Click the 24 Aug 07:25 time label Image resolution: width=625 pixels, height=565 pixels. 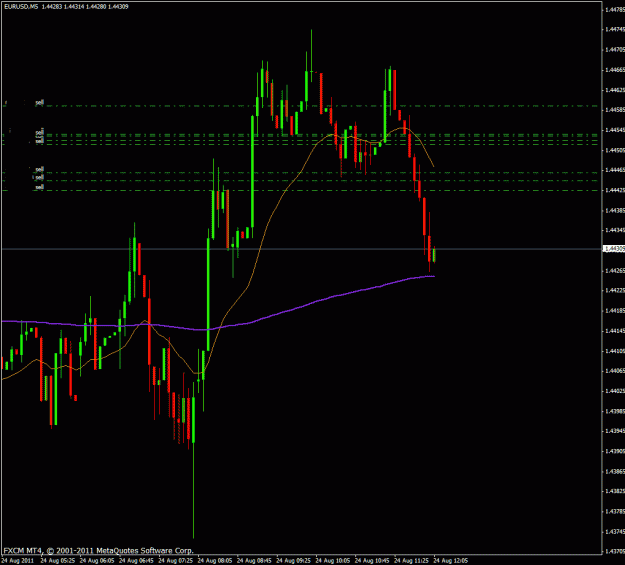(x=176, y=561)
